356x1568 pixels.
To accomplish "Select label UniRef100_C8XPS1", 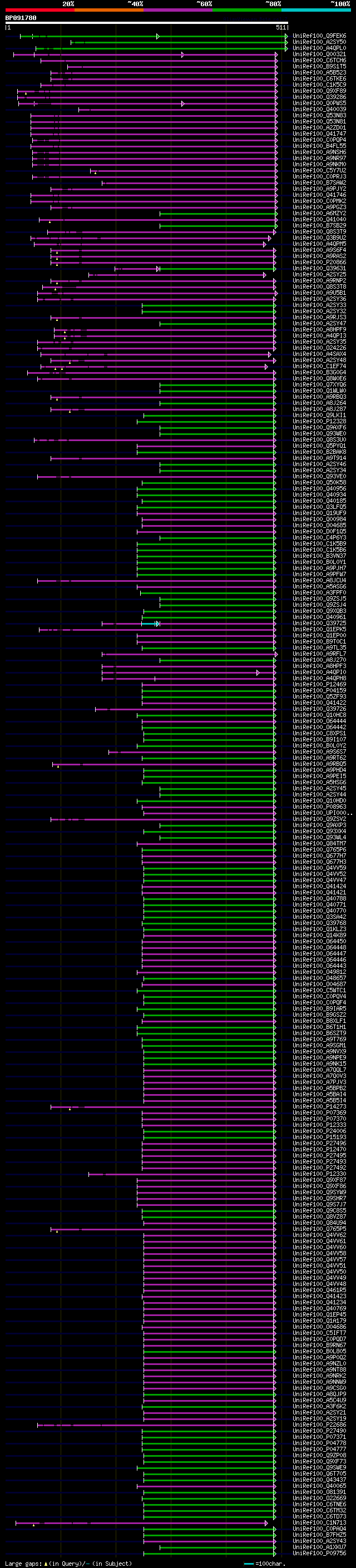I will coord(319,734).
